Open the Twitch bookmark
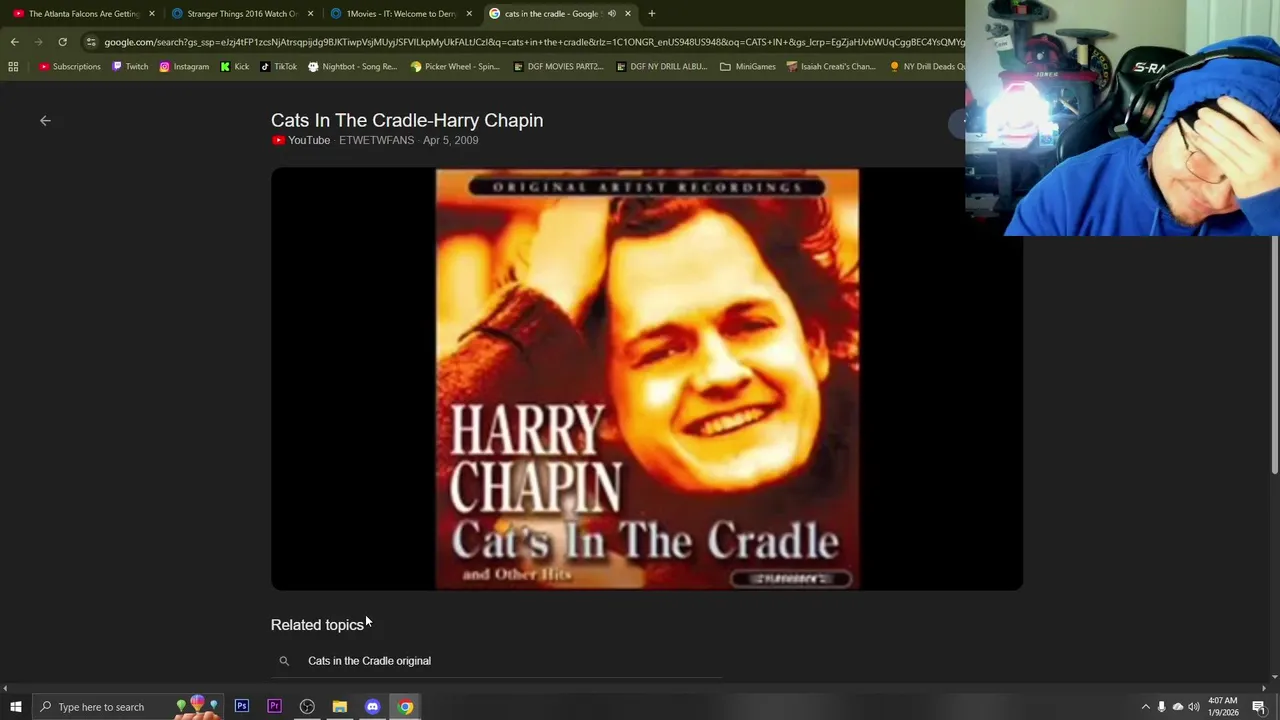1280x720 pixels. coord(130,67)
